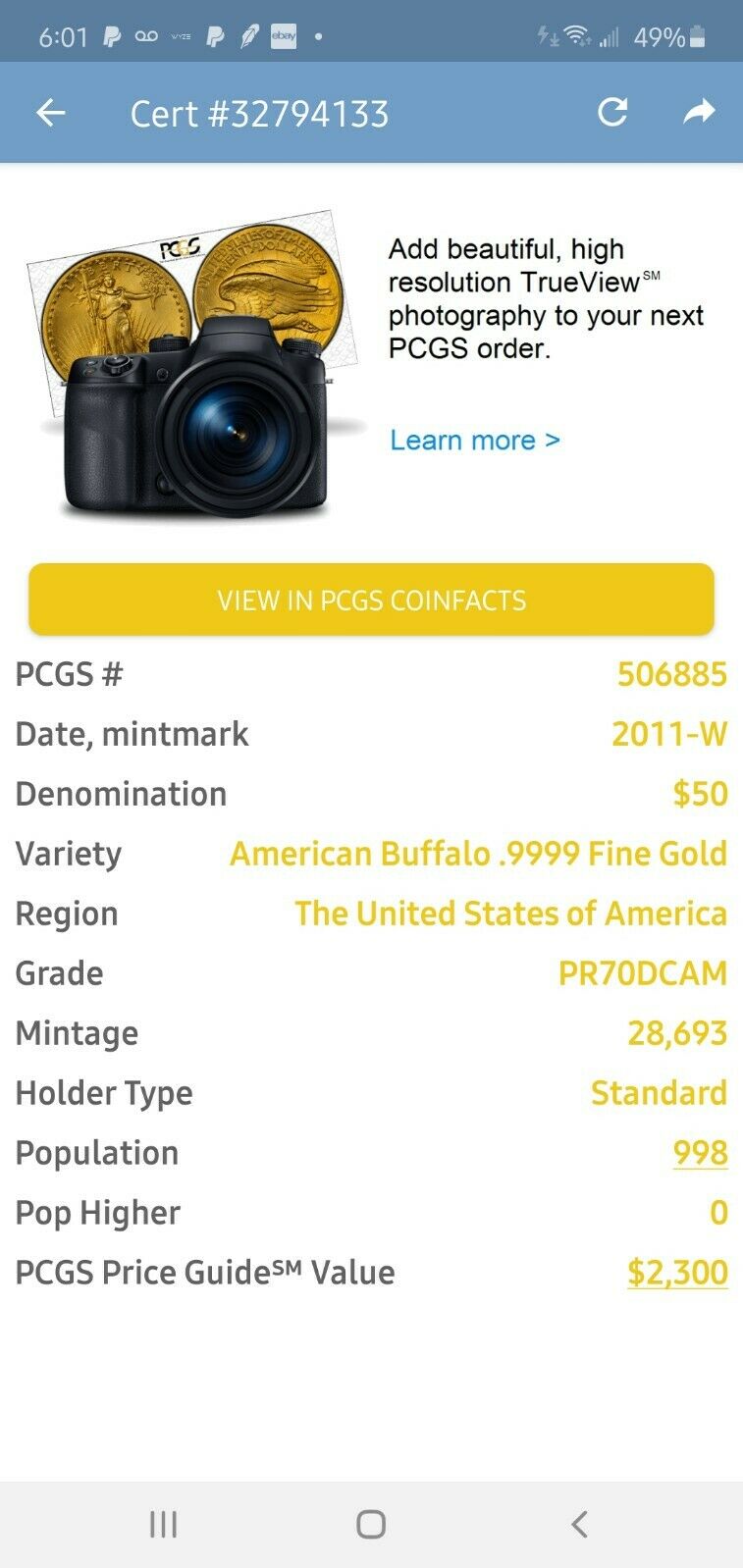The height and width of the screenshot is (1568, 743).
Task: Tap the PCGS number 506885
Action: [671, 674]
